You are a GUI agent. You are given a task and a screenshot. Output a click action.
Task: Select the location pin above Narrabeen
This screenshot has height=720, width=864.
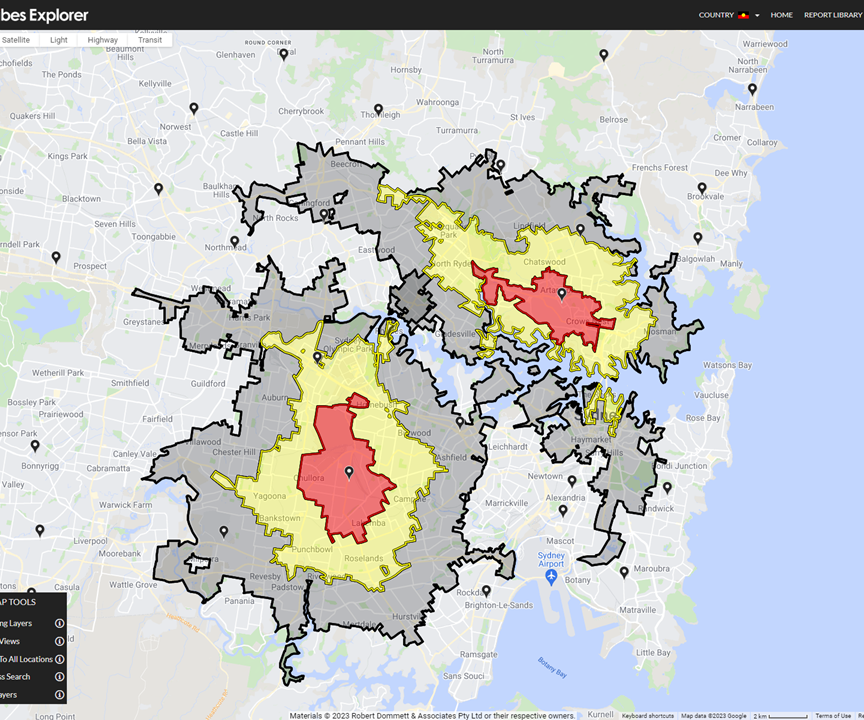[x=752, y=89]
